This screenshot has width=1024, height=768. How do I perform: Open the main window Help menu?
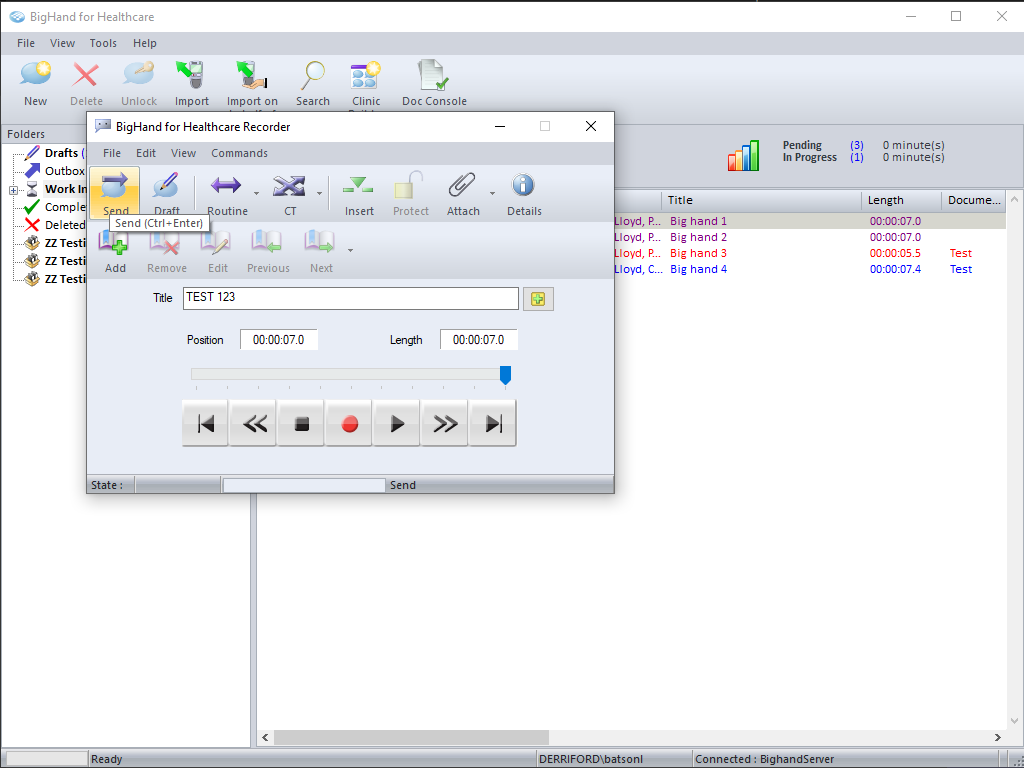point(145,43)
